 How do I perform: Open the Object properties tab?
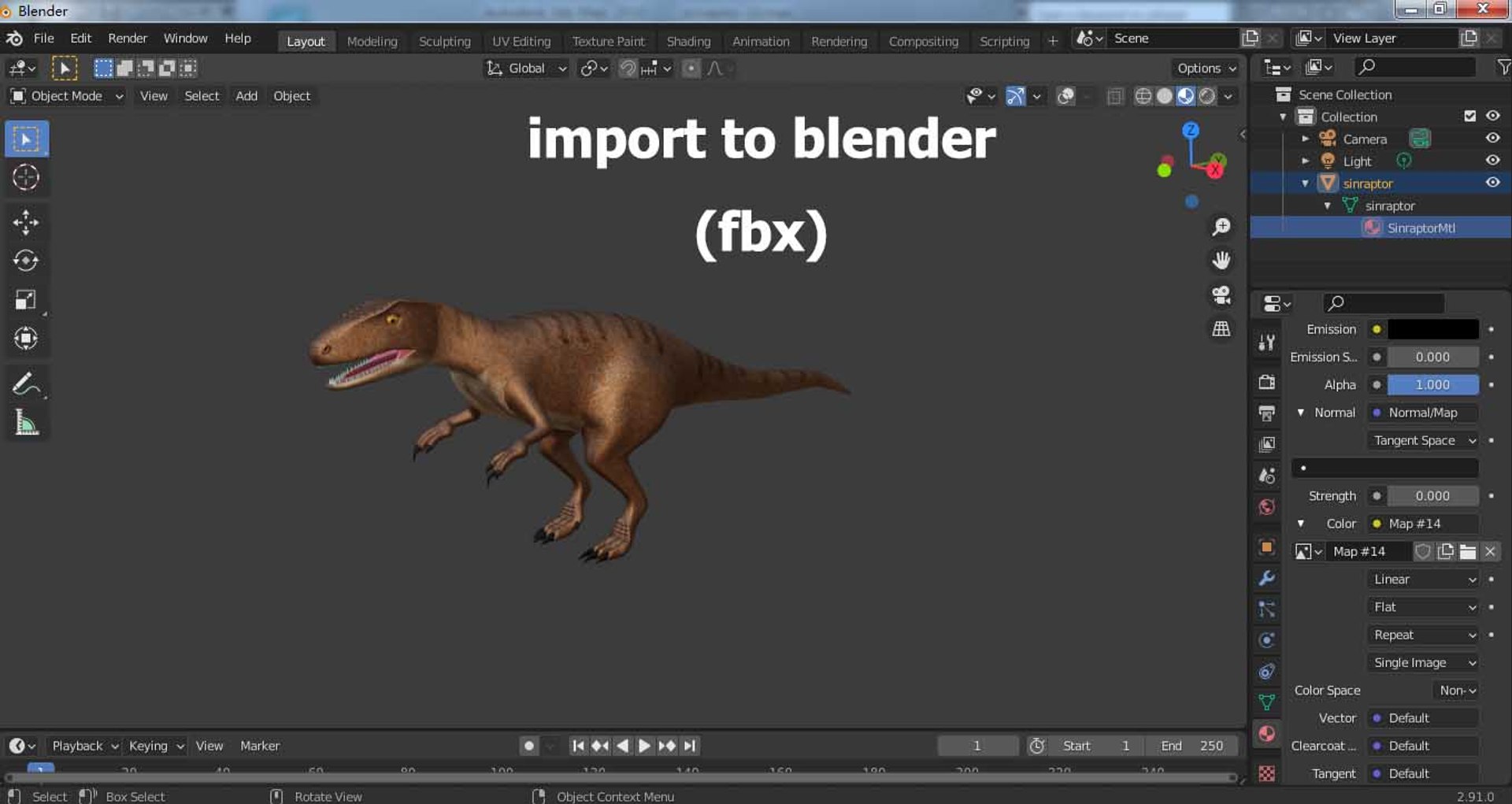click(1266, 546)
